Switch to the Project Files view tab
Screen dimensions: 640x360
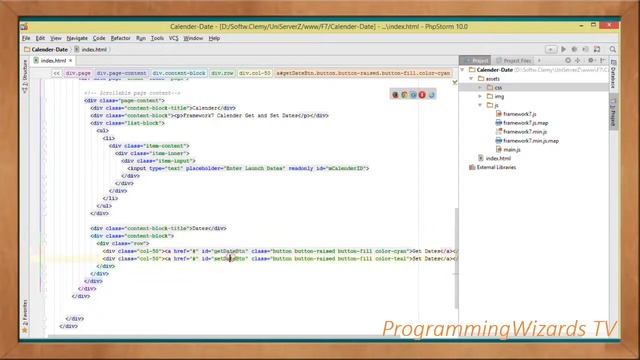513,60
